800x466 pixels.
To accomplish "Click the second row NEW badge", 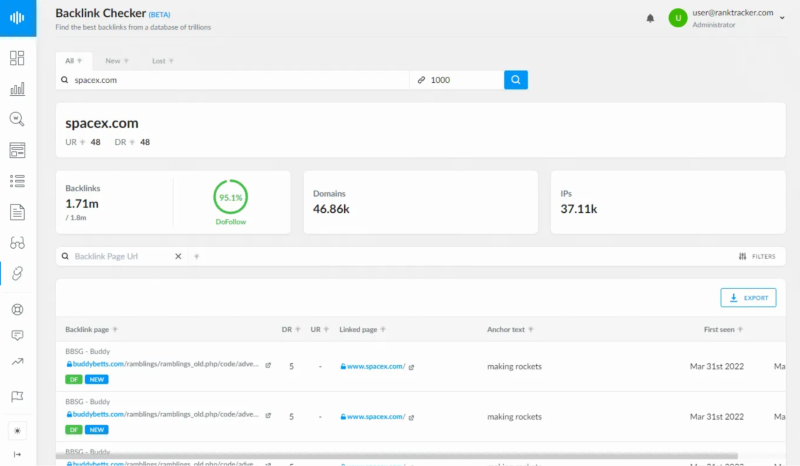I will point(96,430).
